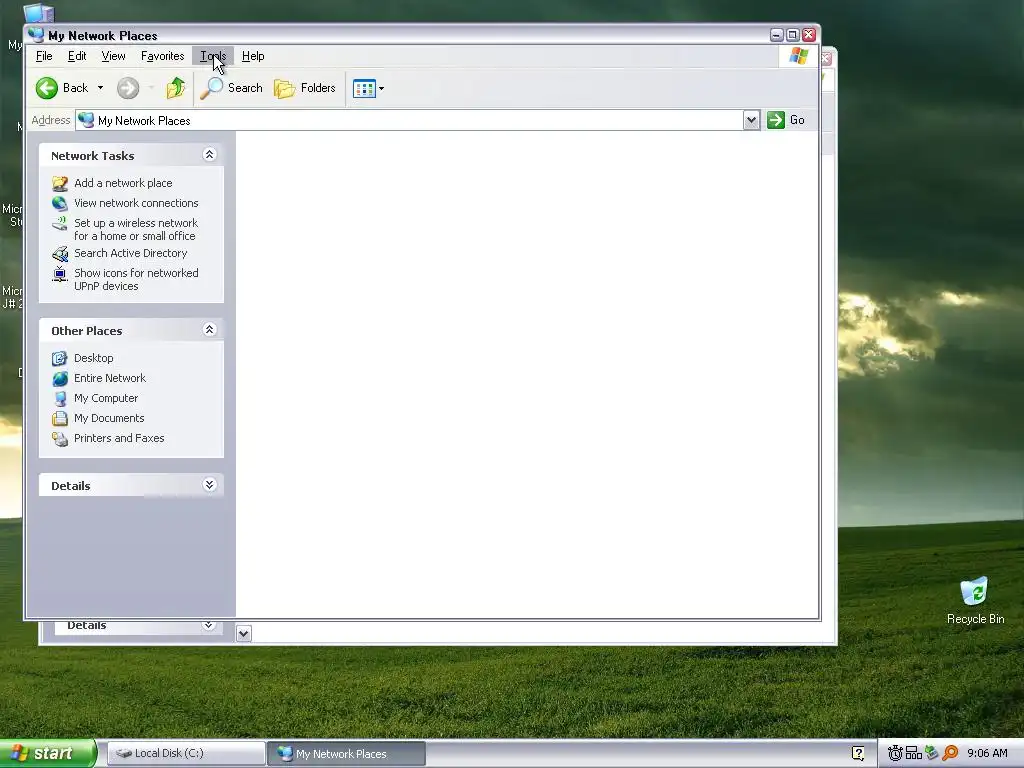This screenshot has width=1024, height=768.
Task: Go up one folder level icon
Action: click(176, 88)
